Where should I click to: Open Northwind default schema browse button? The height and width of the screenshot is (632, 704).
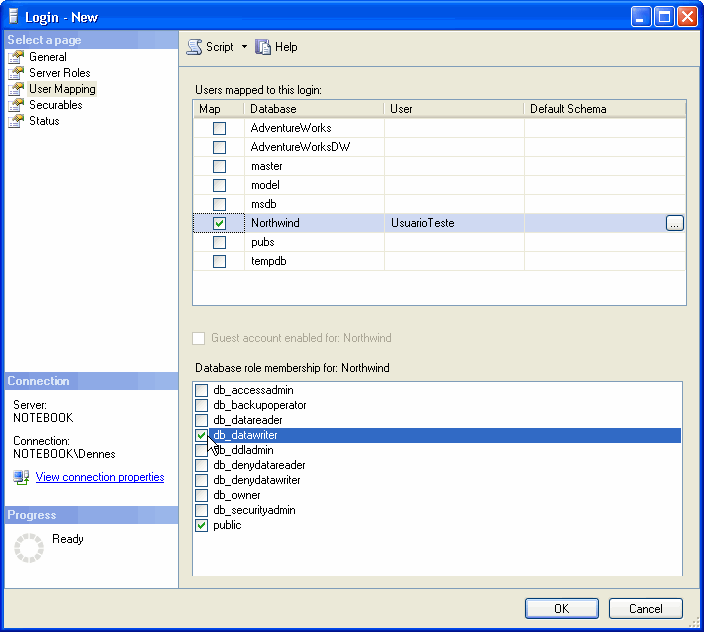[675, 223]
